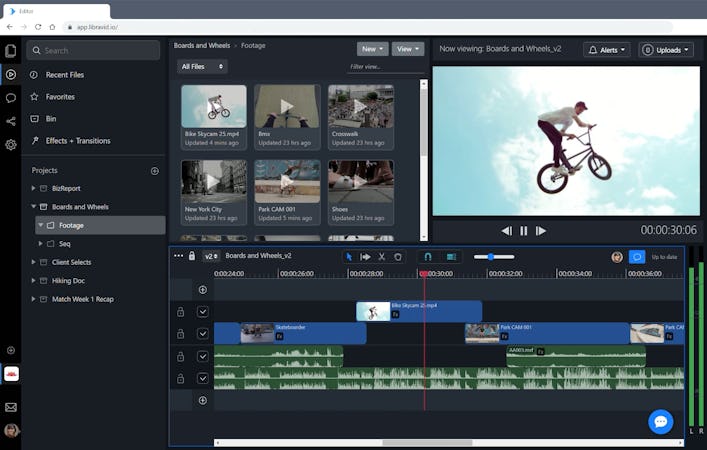Open the share icon in left sidebar
The image size is (707, 450).
[x=10, y=121]
